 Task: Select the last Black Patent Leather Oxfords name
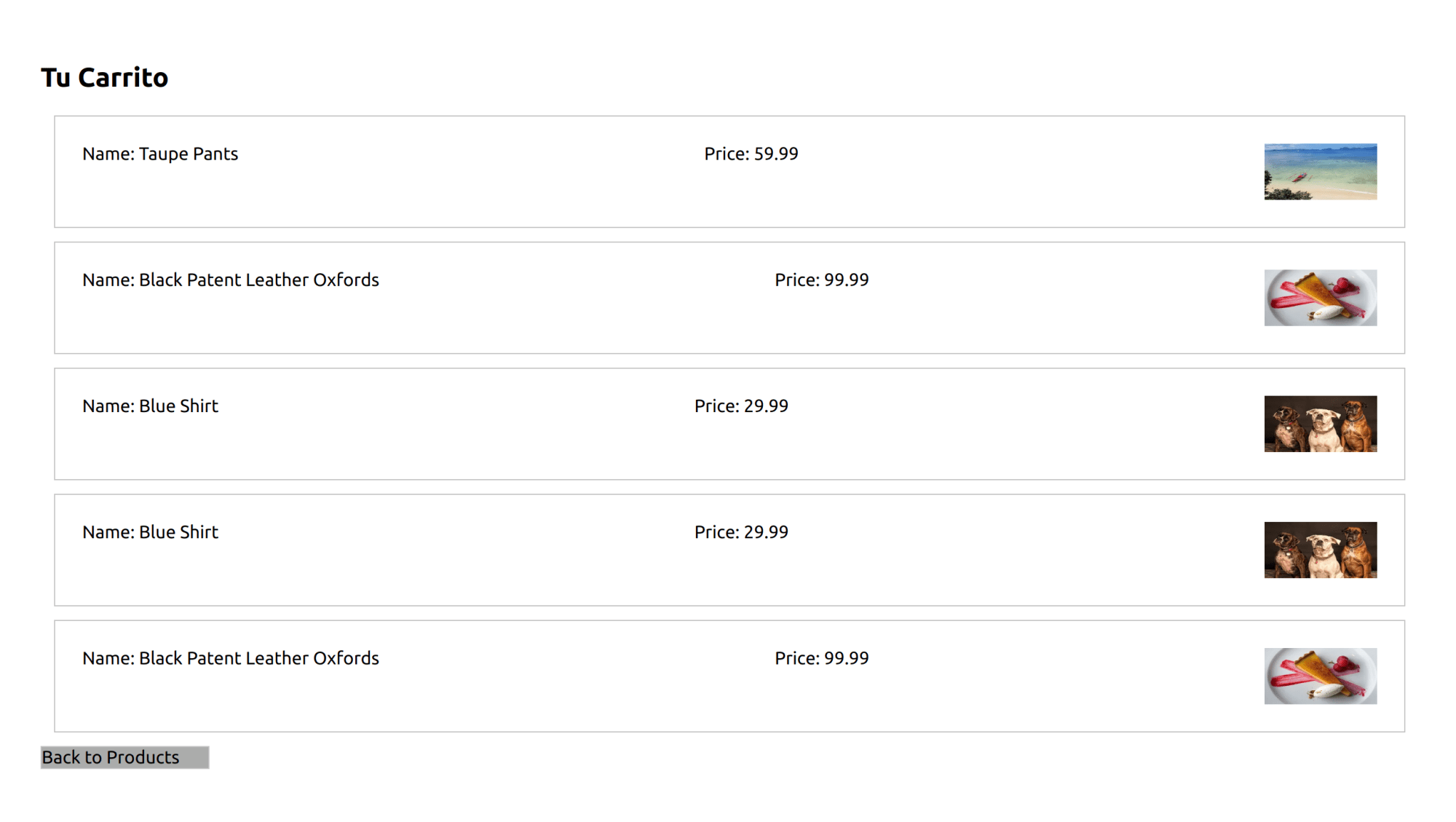[x=231, y=658]
